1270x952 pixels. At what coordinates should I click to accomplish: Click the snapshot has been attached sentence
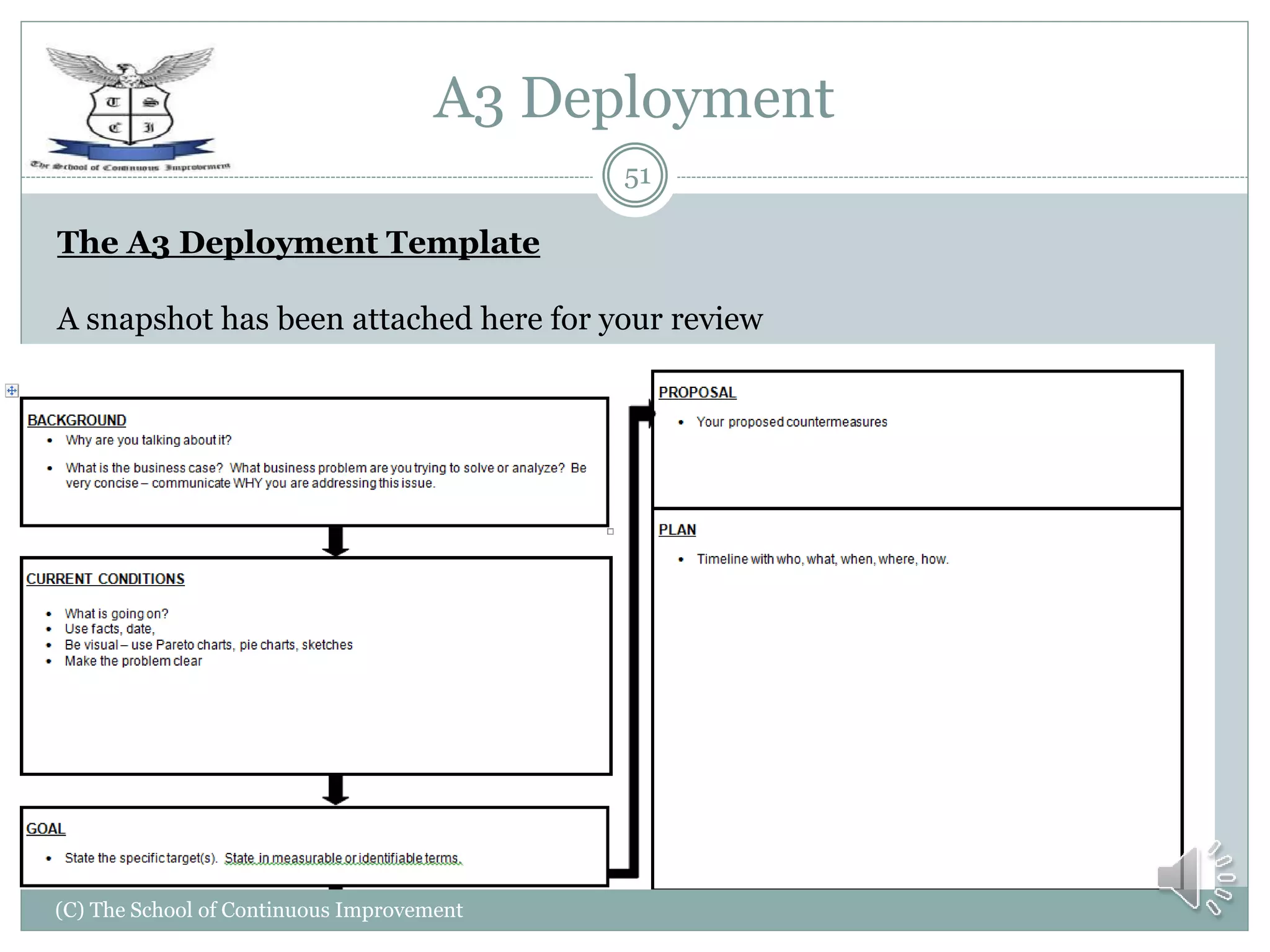tap(410, 319)
